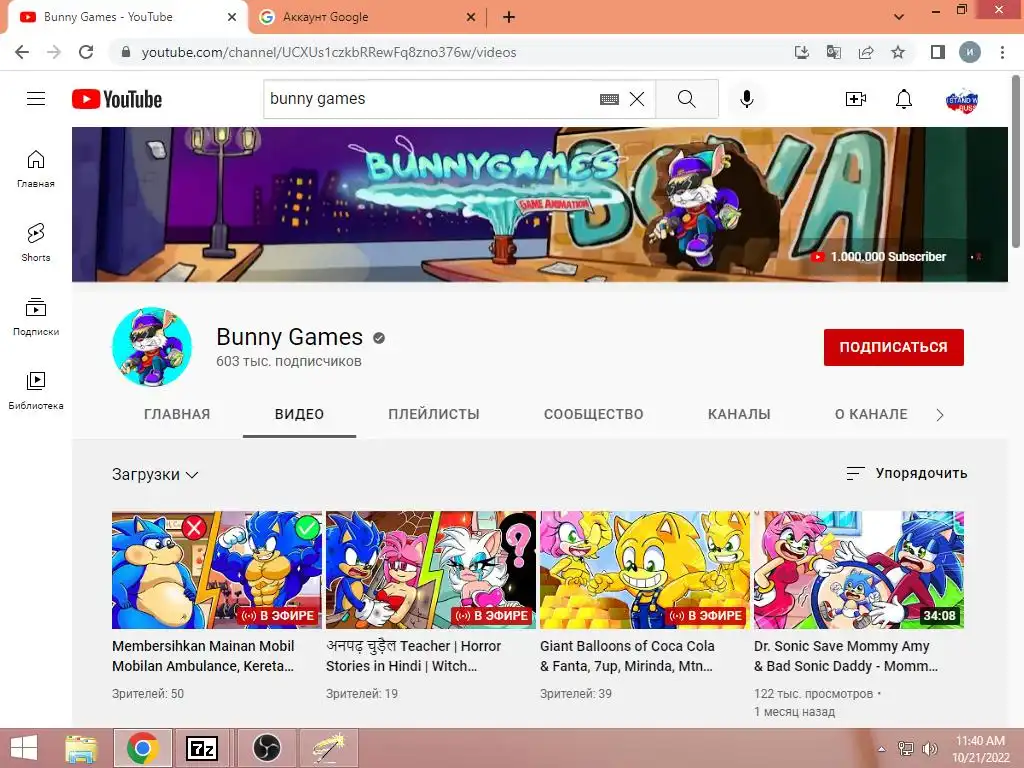
Task: Close the Аккаунт Google tab
Action: (471, 17)
